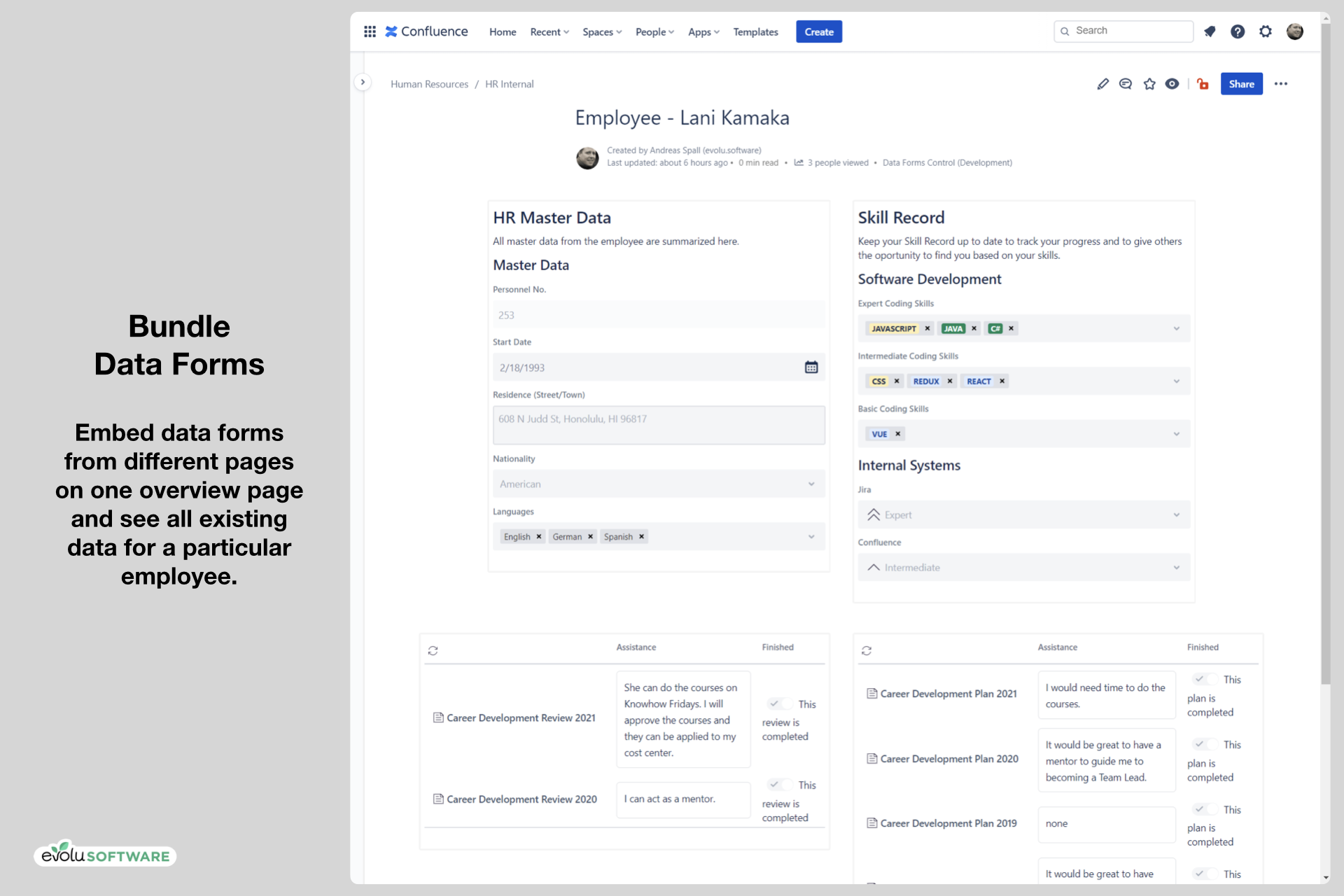This screenshot has width=1344, height=896.
Task: Open the app switcher grid icon
Action: [370, 31]
